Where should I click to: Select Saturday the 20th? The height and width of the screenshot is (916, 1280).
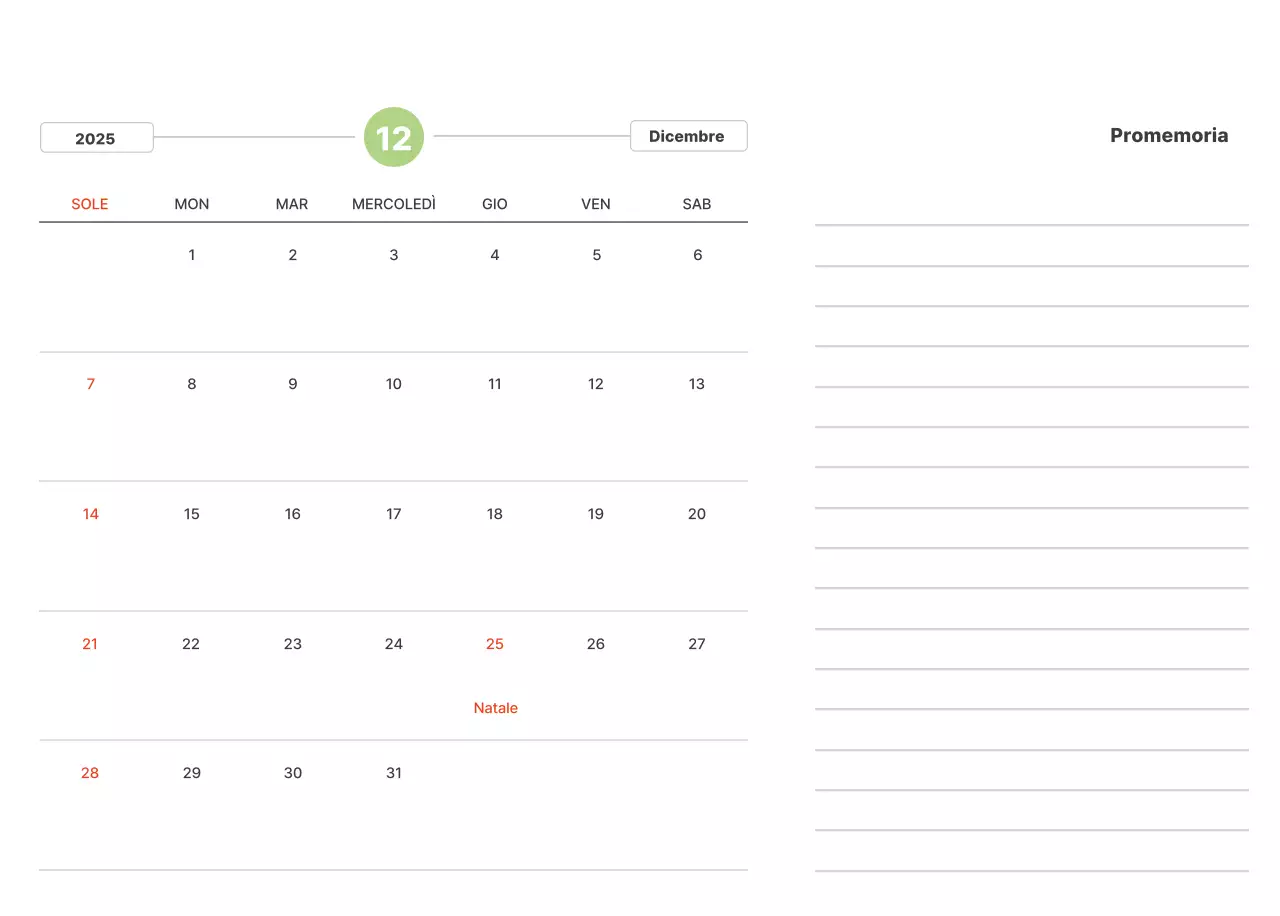click(x=697, y=514)
